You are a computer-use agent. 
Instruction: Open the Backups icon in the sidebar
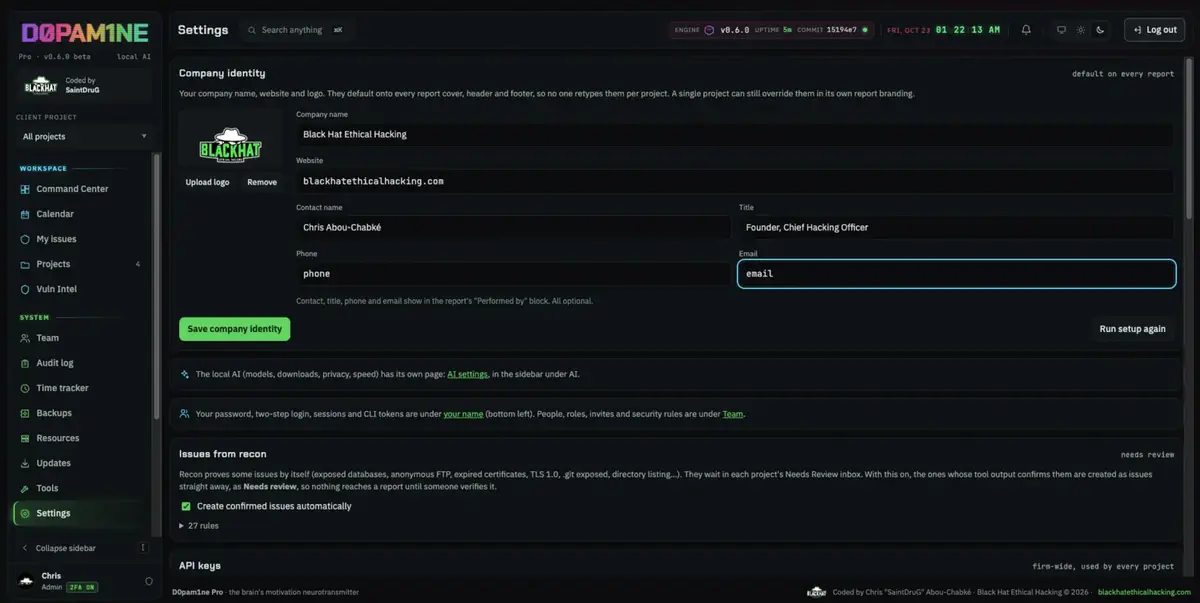point(26,413)
